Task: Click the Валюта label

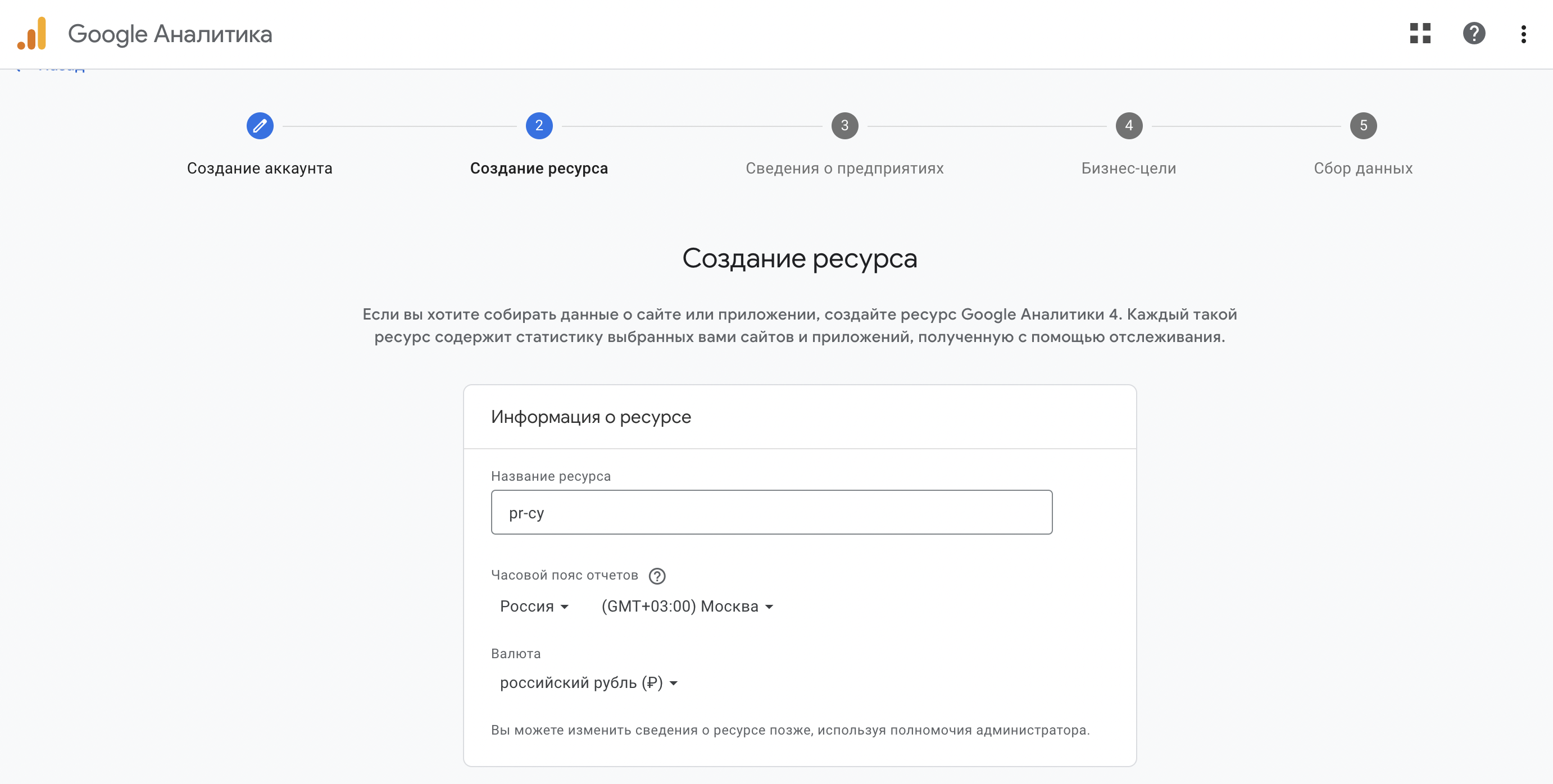Action: [x=516, y=654]
